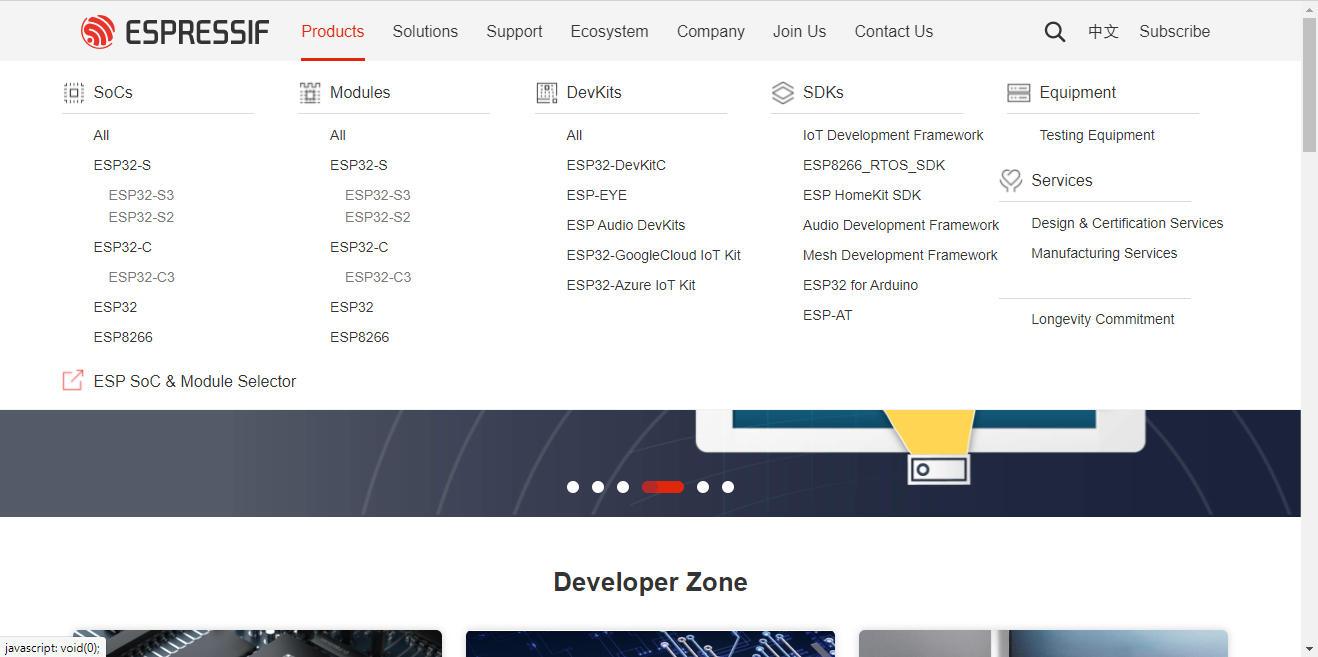Select All under the Modules column
The height and width of the screenshot is (657, 1318).
(x=337, y=135)
